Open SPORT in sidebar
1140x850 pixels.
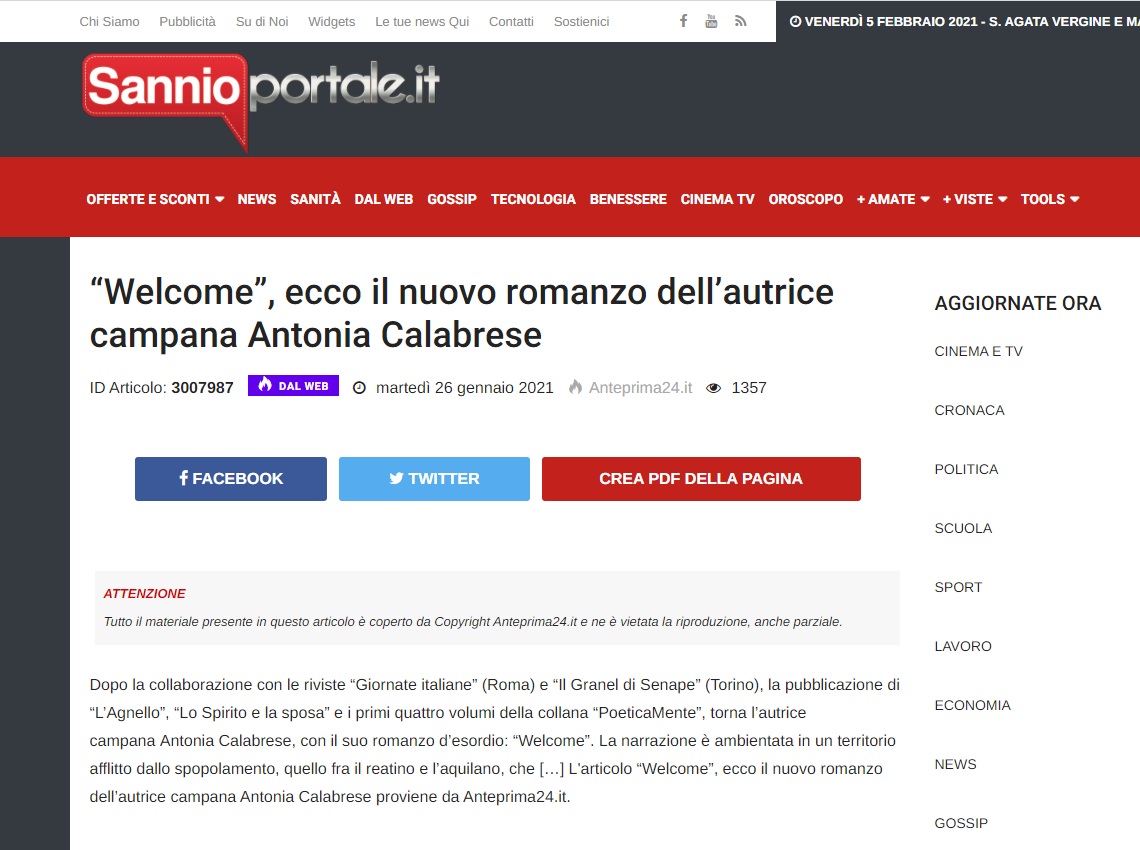coord(958,587)
